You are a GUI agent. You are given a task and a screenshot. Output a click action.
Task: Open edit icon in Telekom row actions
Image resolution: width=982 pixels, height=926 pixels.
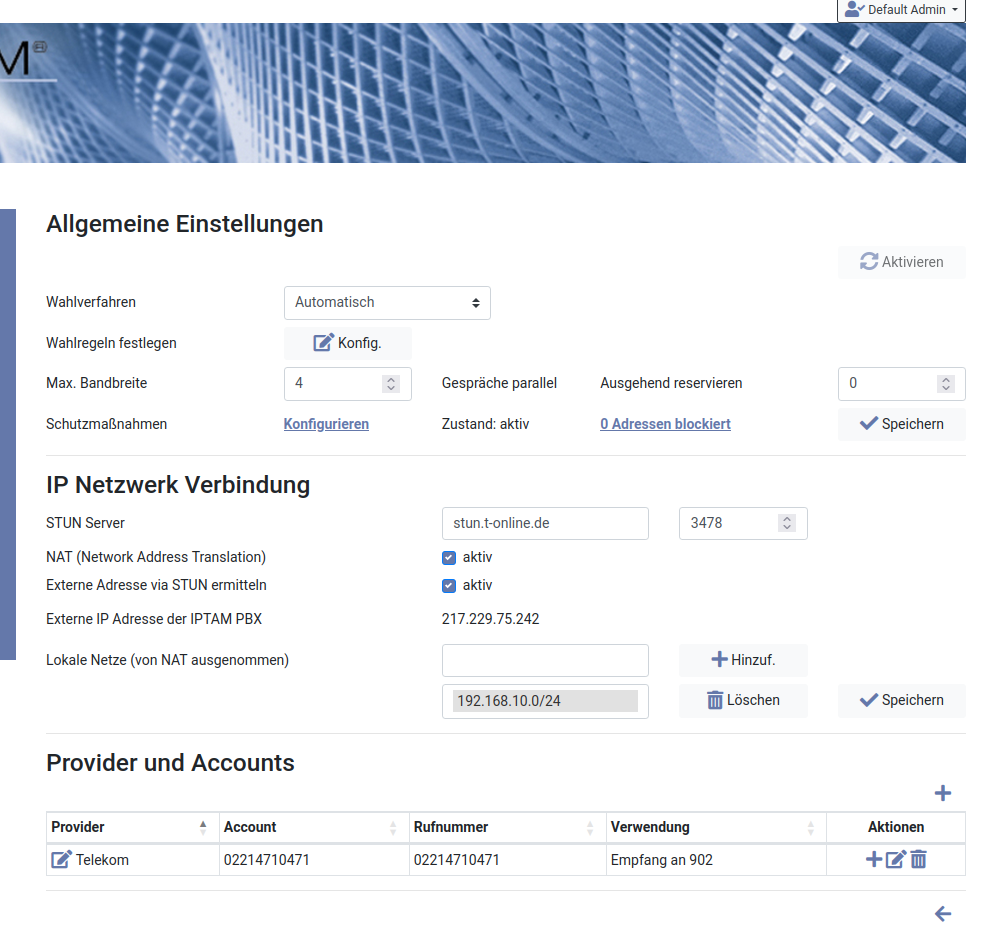[x=896, y=859]
